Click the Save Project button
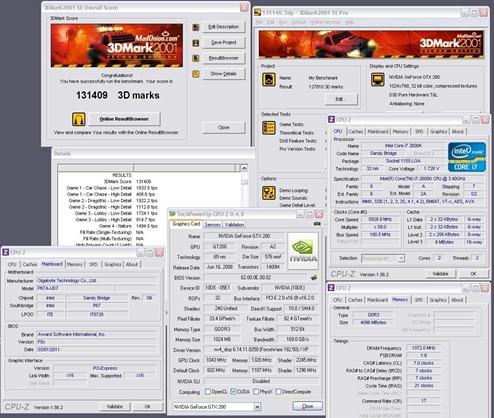 [224, 43]
